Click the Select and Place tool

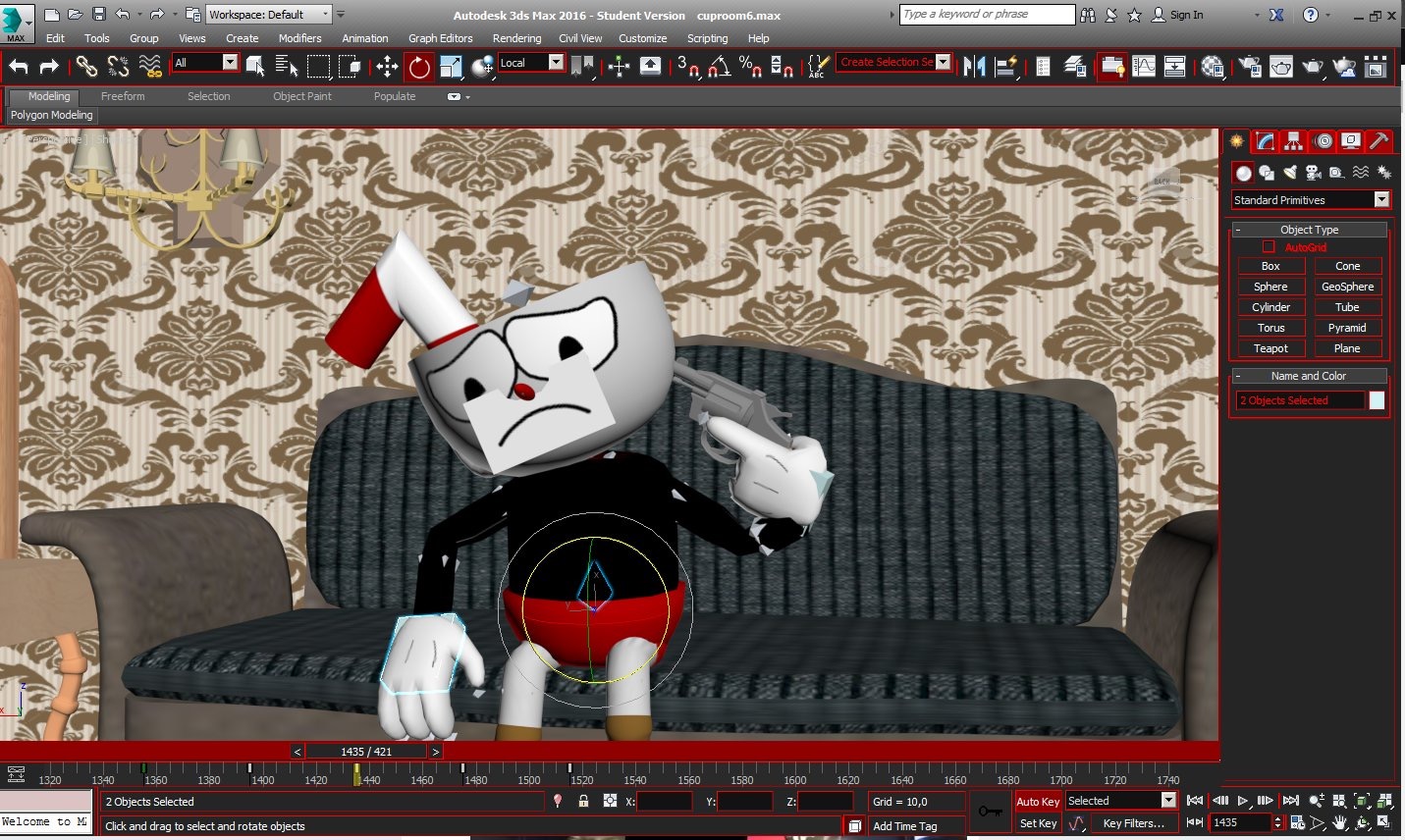click(482, 66)
